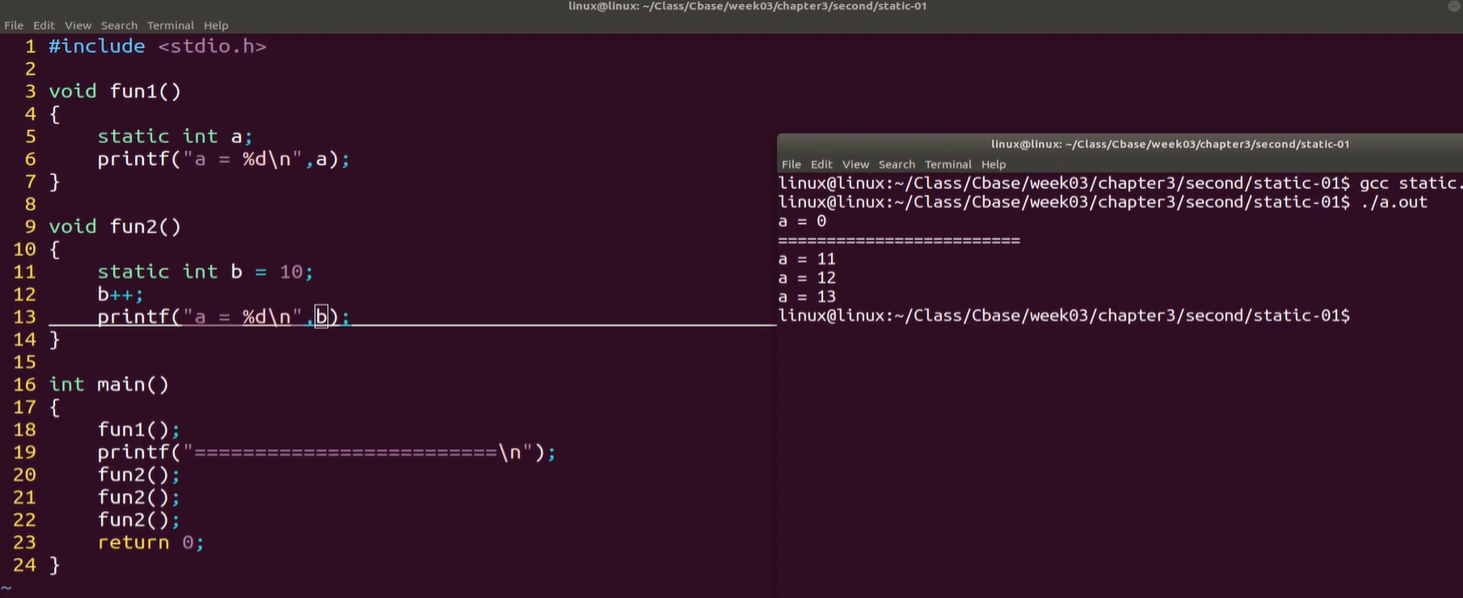Screen dimensions: 1463x598
Task: Click 'a = 12' terminal output
Action: click(x=807, y=278)
